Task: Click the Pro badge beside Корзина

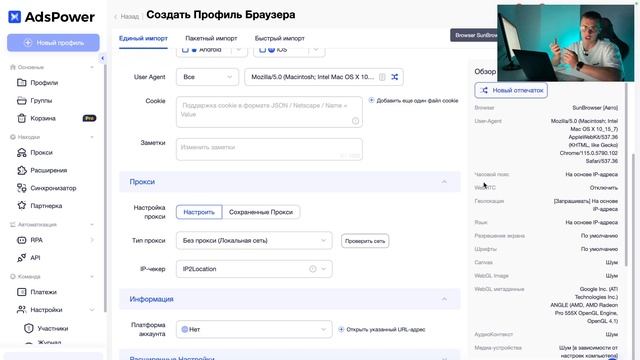Action: (x=89, y=118)
